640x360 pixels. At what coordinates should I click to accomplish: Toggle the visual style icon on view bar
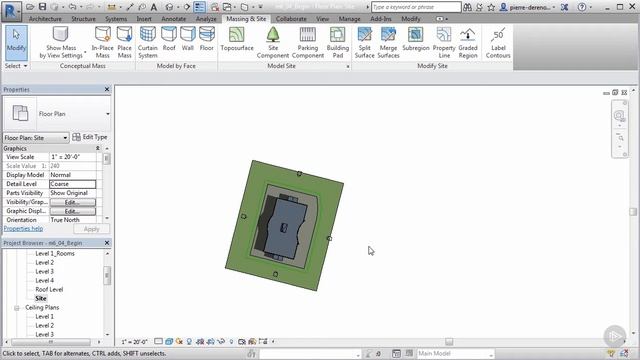click(169, 342)
